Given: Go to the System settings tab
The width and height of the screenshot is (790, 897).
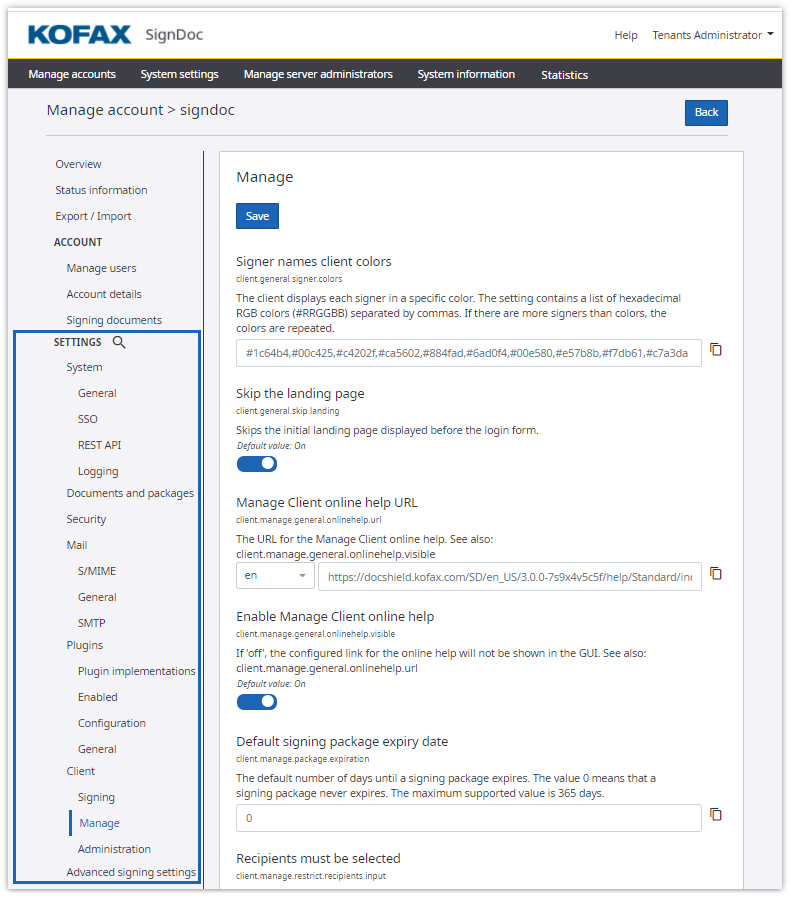Looking at the screenshot, I should point(179,75).
